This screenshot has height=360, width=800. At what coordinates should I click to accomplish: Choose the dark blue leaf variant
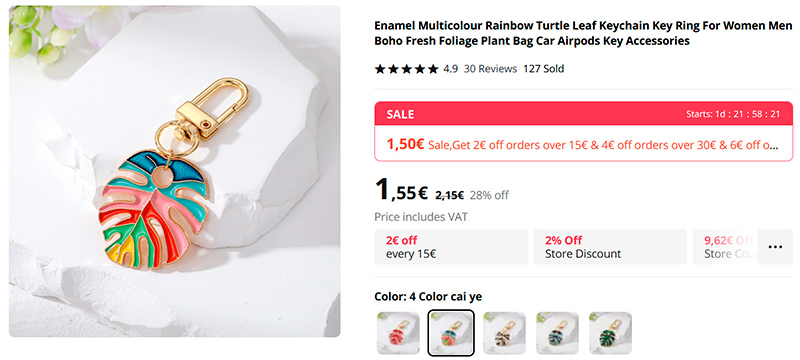coord(557,333)
